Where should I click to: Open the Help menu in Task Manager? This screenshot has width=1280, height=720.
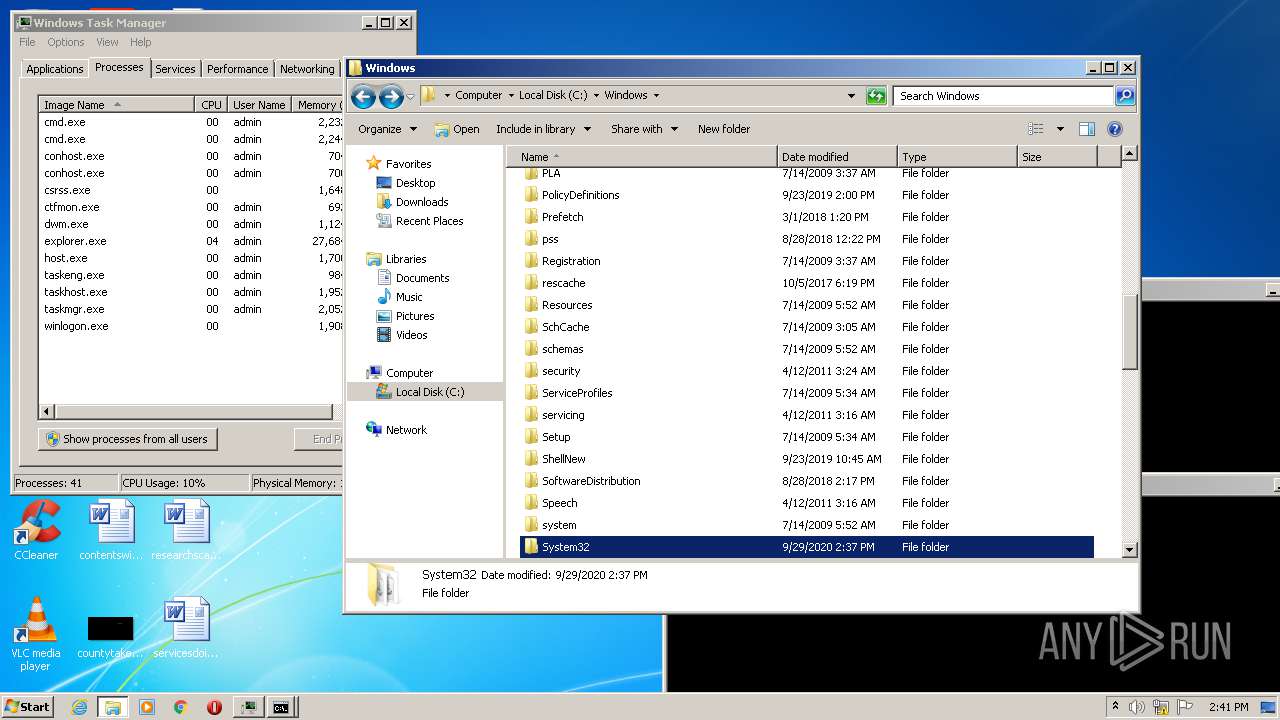click(x=141, y=42)
